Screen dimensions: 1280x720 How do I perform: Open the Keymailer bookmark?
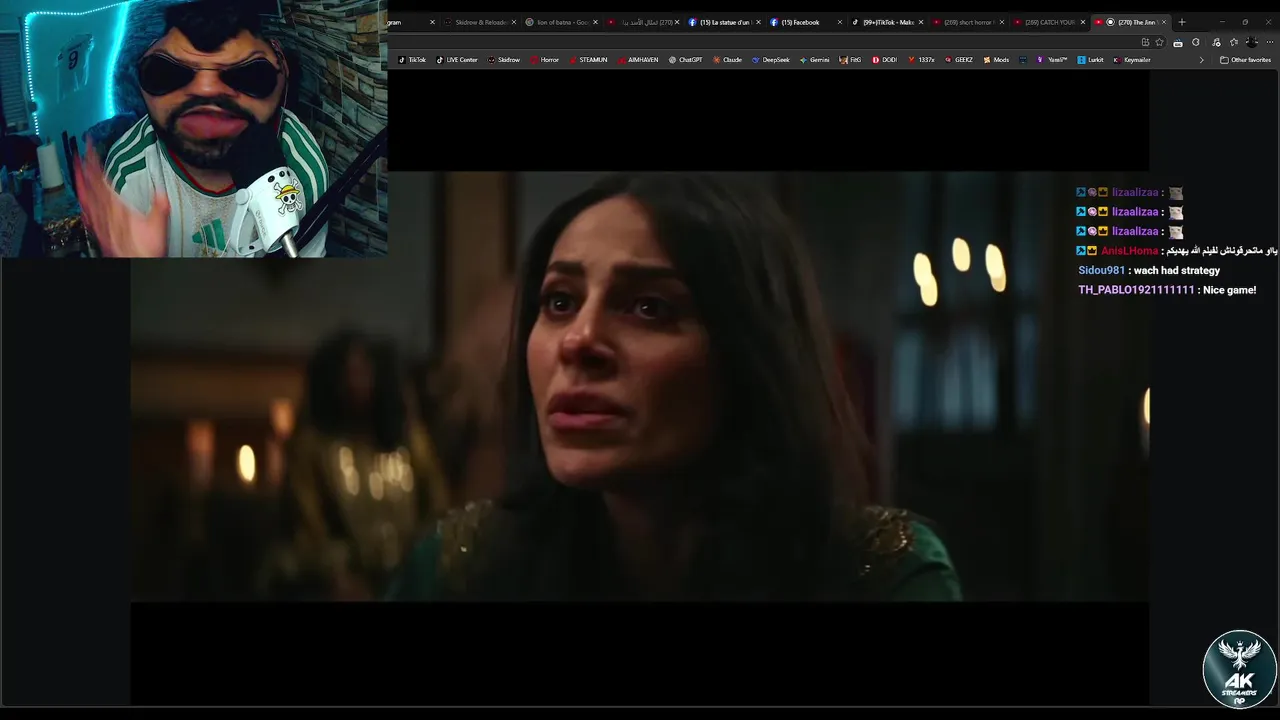click(1133, 60)
